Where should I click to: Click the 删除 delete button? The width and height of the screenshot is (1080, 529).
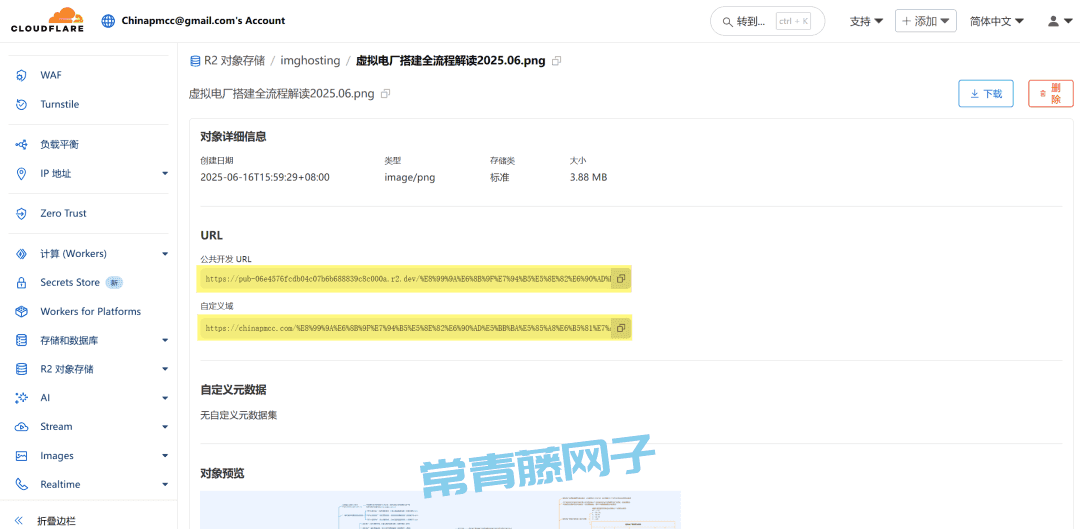click(x=1050, y=94)
